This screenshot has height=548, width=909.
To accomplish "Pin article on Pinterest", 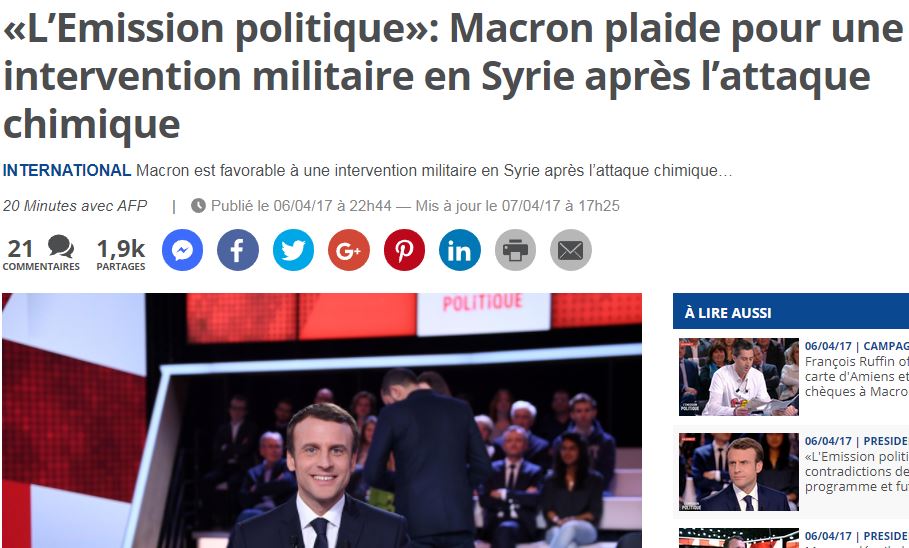I will point(404,250).
